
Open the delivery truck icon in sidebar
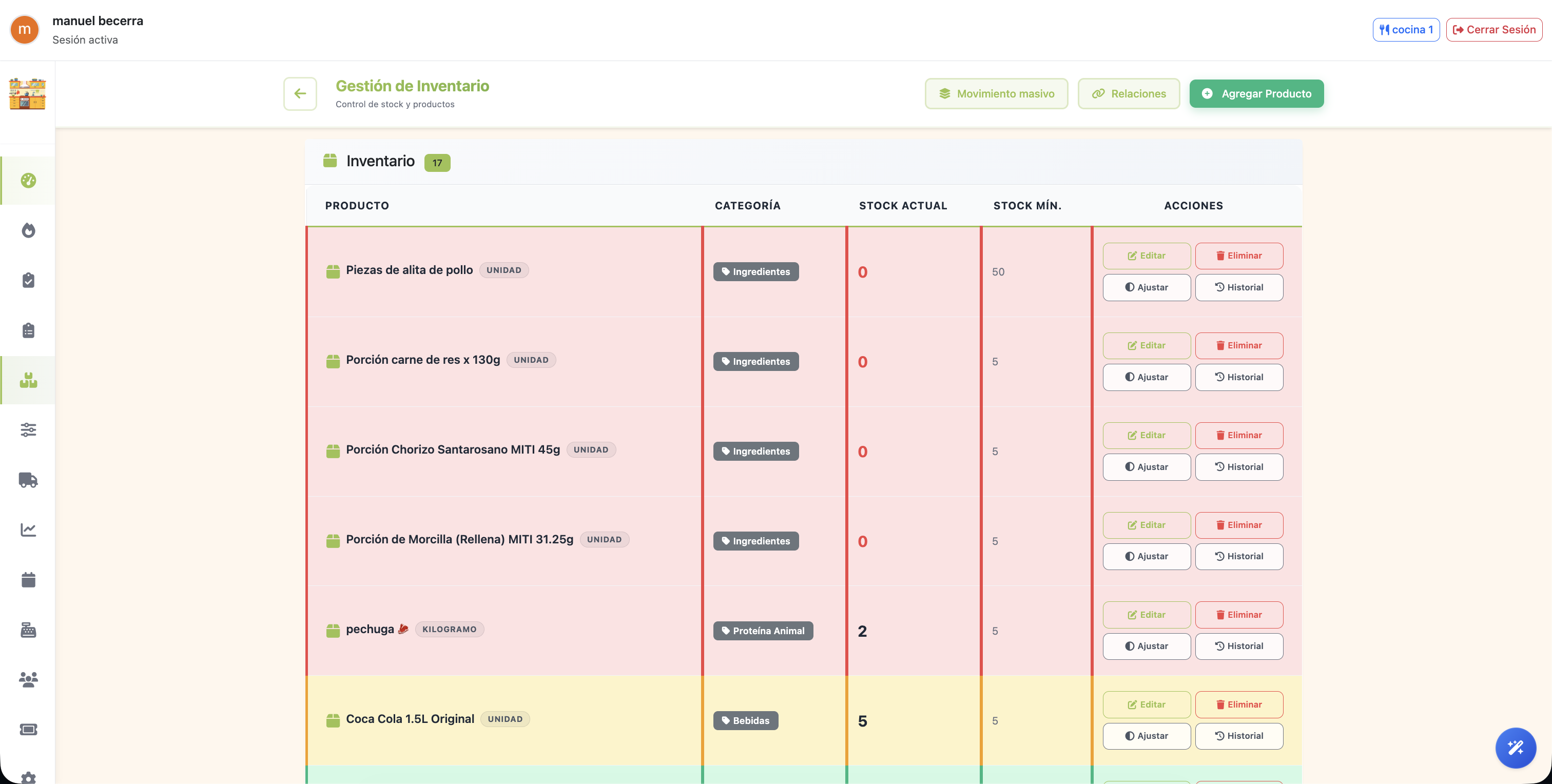[28, 480]
